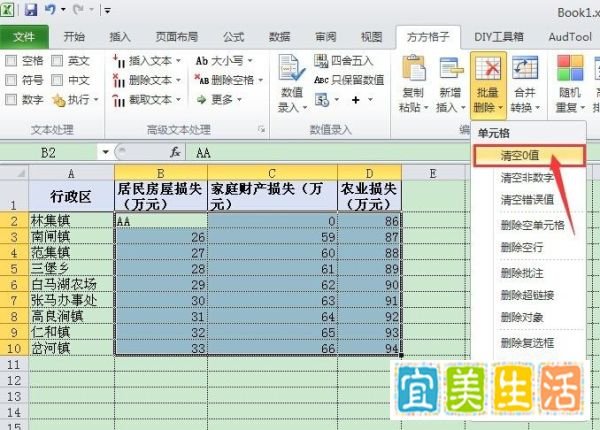Choose 清空0值 from the menu
Image resolution: width=600 pixels, height=430 pixels.
(x=529, y=156)
